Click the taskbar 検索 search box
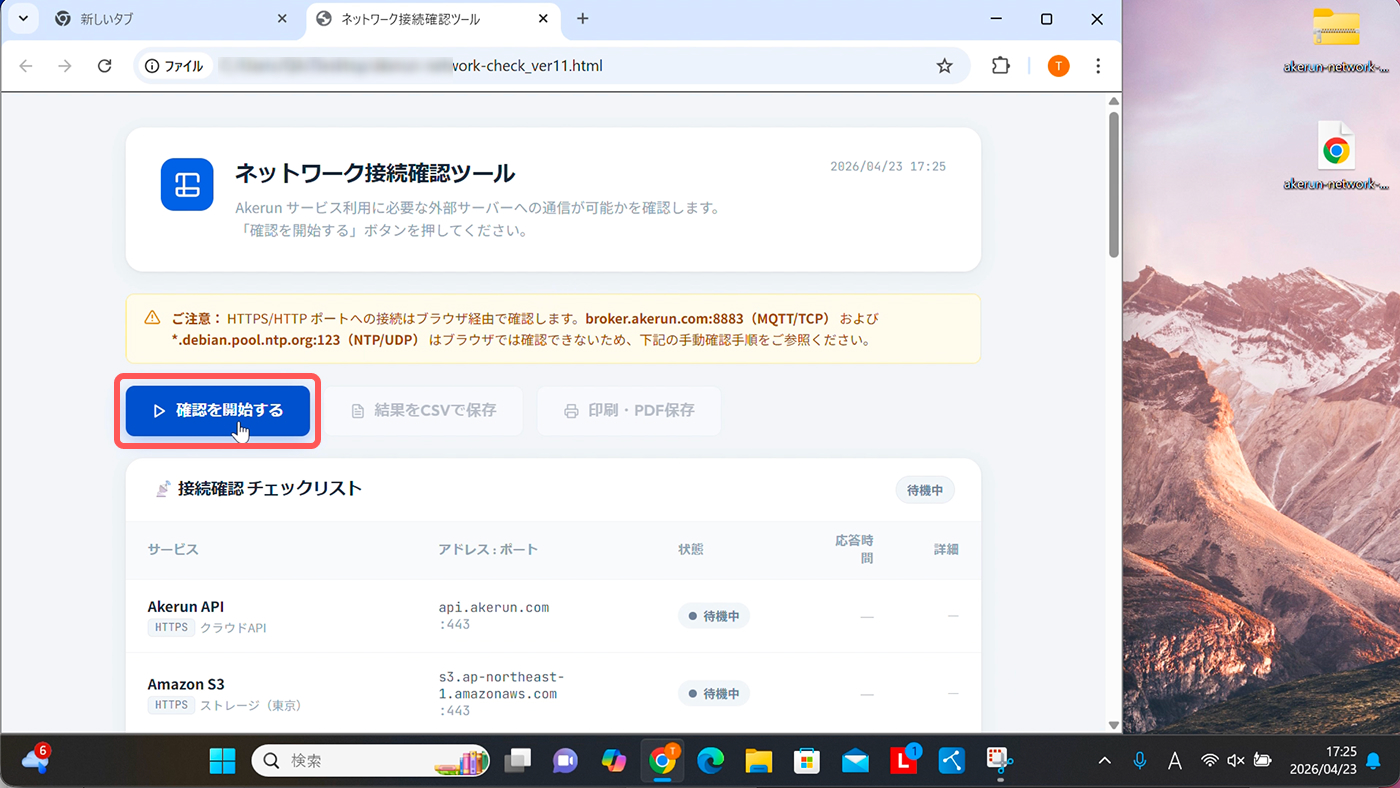The height and width of the screenshot is (788, 1400). click(371, 761)
